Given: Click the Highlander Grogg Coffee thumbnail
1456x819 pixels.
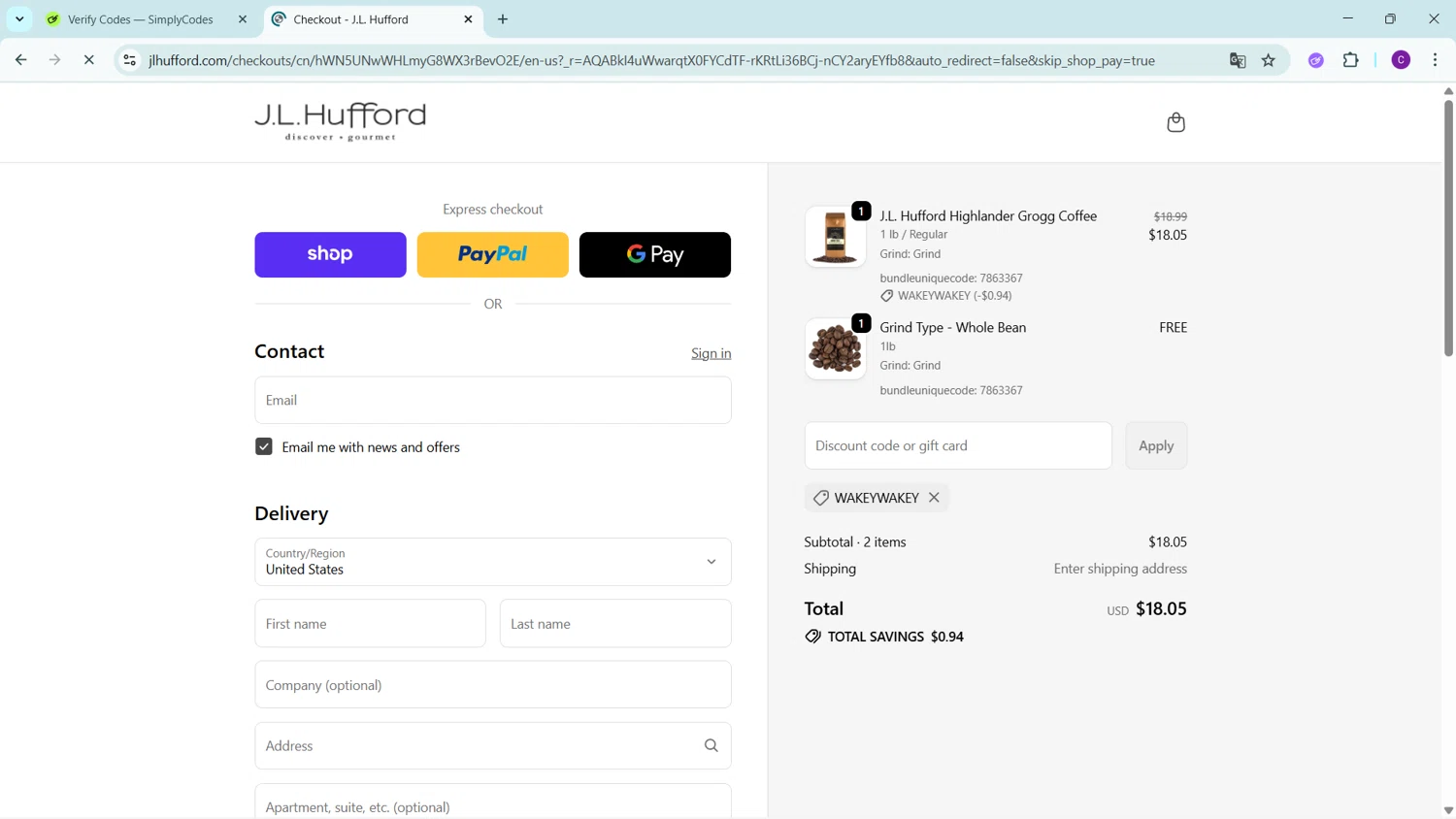Looking at the screenshot, I should coord(835,236).
